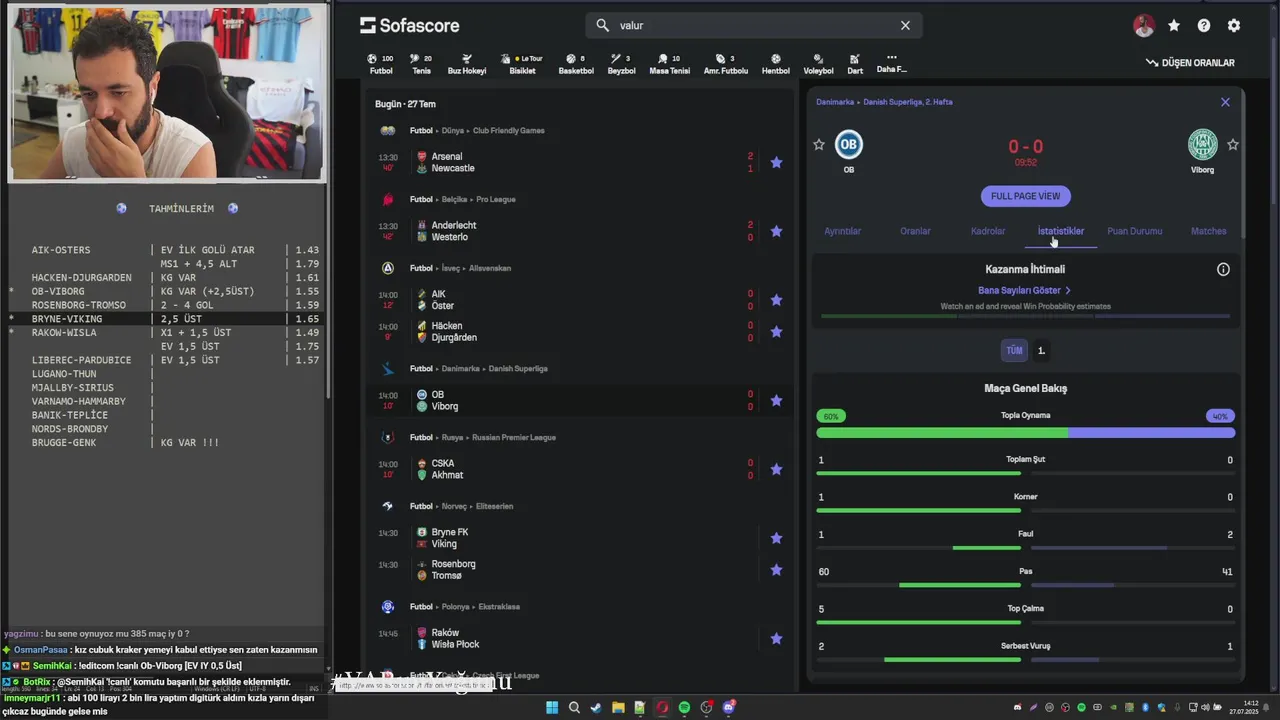Toggle favorite star for AIK-Öster match
This screenshot has width=1280, height=720.
(x=776, y=300)
